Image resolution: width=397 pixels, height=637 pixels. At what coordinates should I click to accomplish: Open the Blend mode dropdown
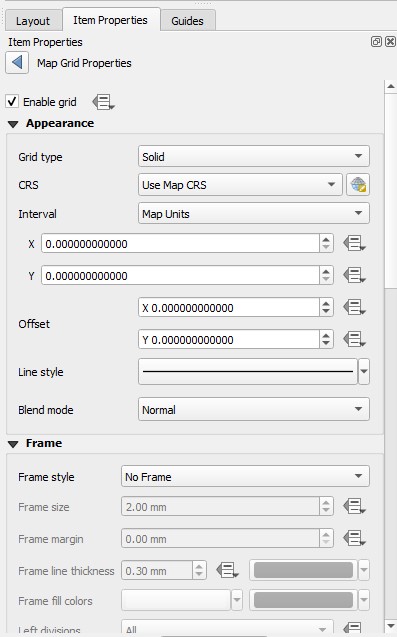tap(254, 410)
